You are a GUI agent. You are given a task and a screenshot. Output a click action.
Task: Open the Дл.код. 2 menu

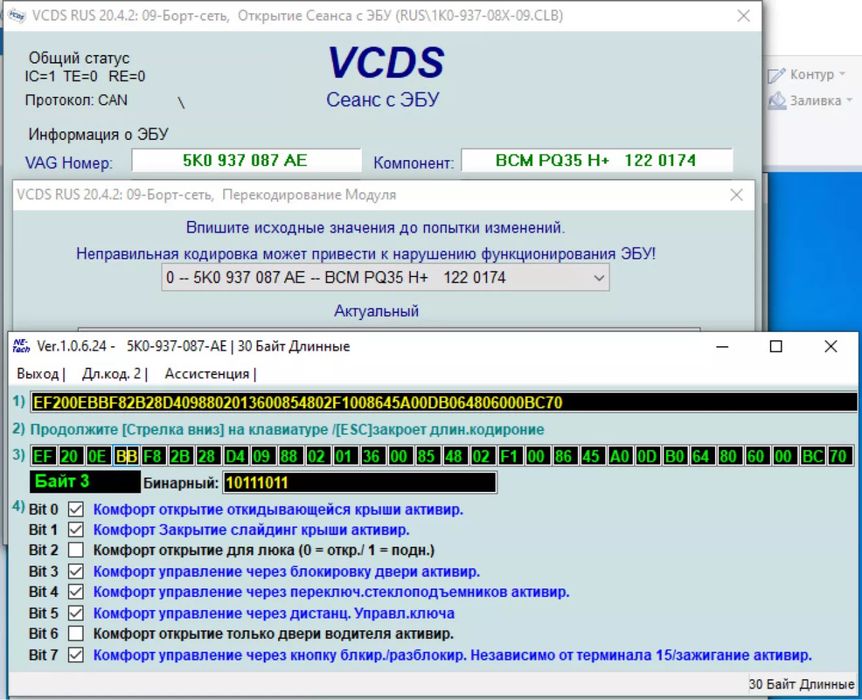pyautogui.click(x=111, y=374)
